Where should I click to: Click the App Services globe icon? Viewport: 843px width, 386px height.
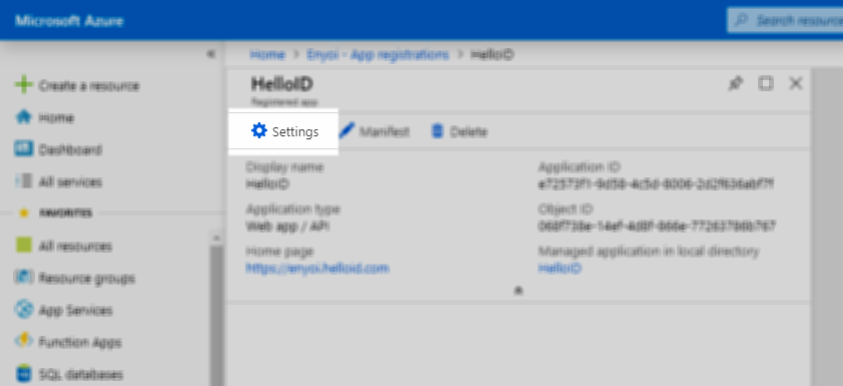pos(24,310)
